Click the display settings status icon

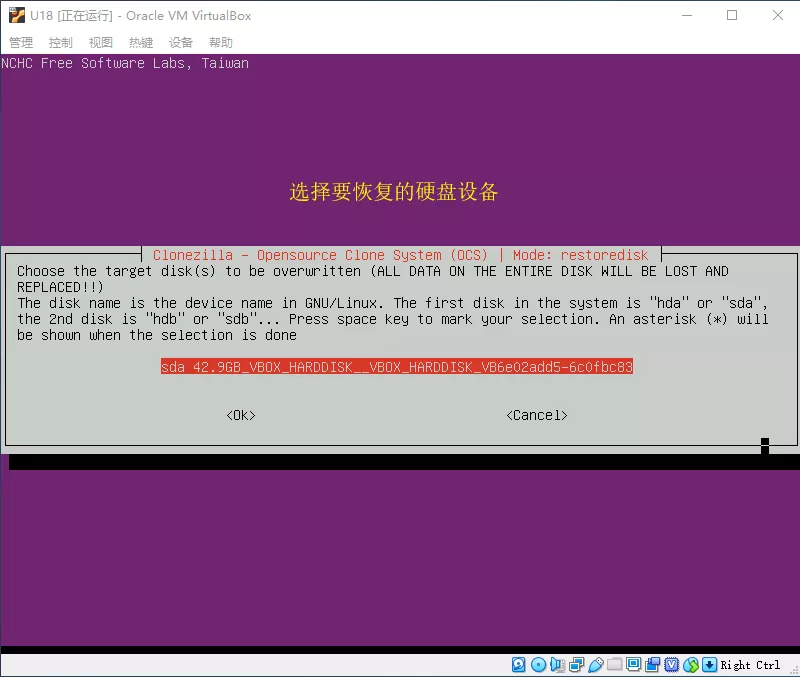(634, 665)
